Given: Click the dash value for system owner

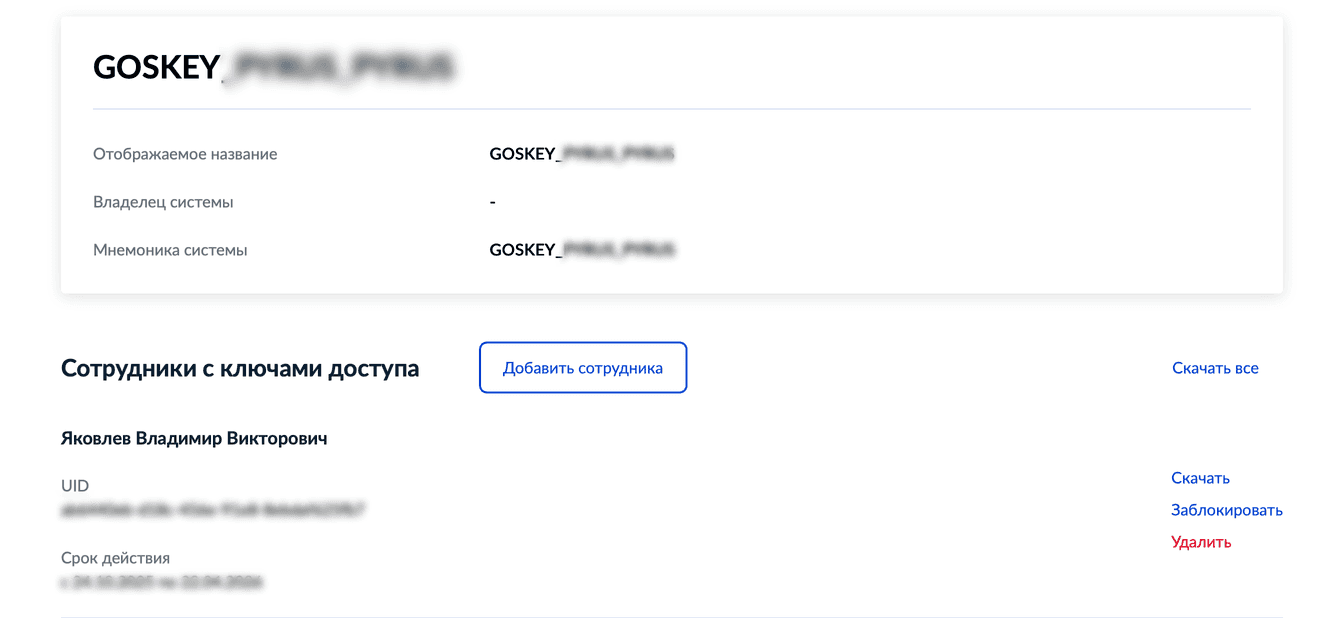Looking at the screenshot, I should pyautogui.click(x=493, y=202).
